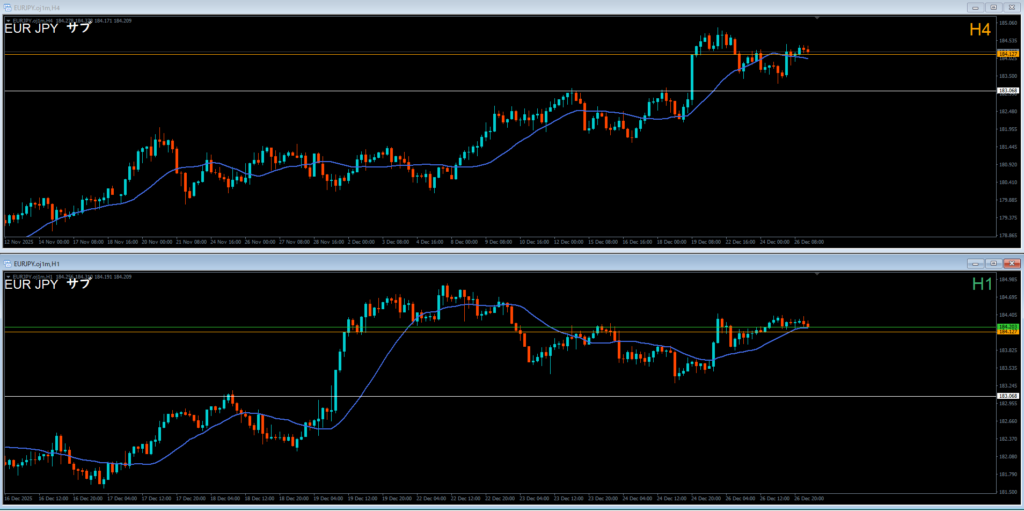Click the orange 184.127 price tag on H4
Screen dimensions: 1024x511
pyautogui.click(x=1008, y=53)
